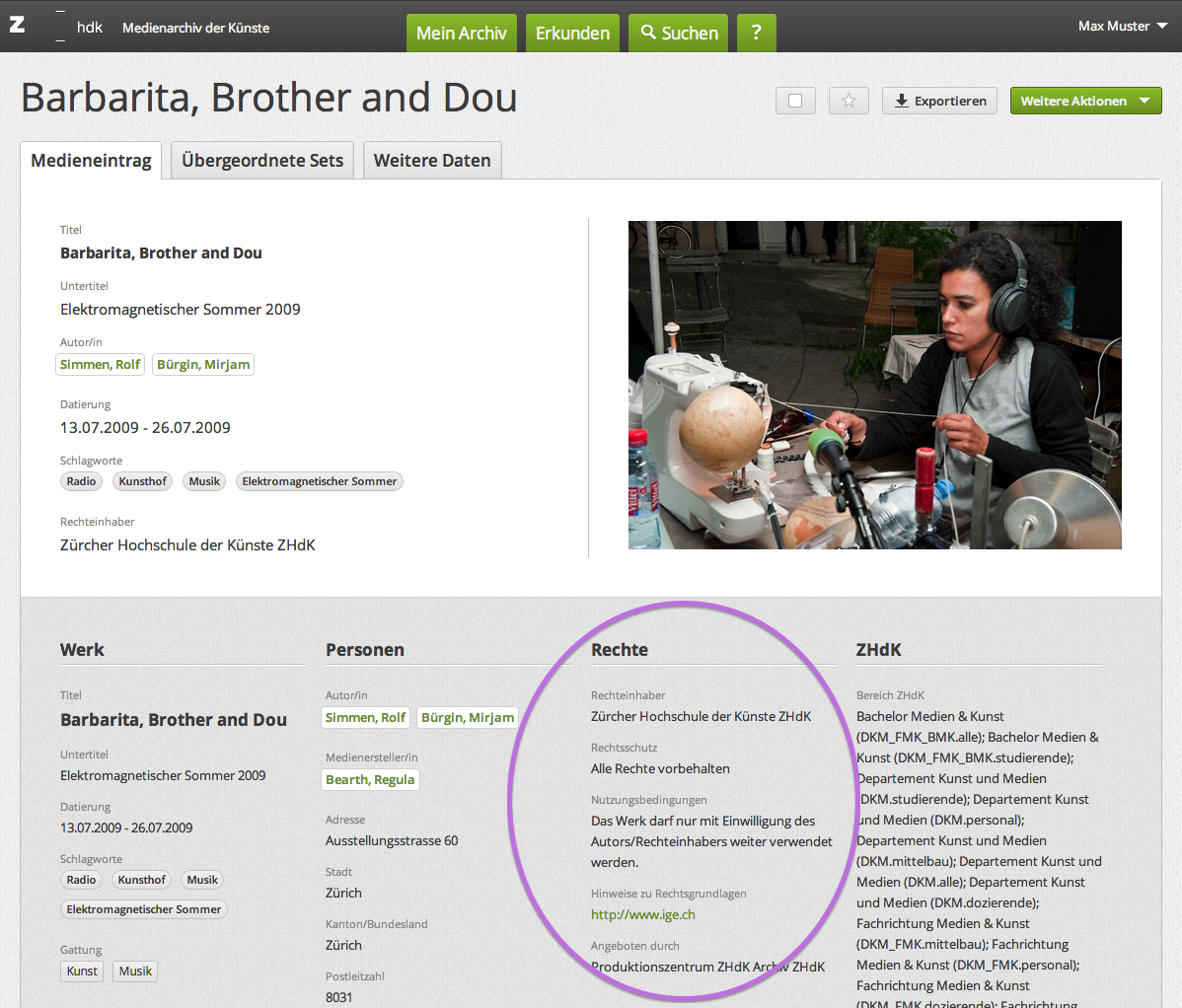This screenshot has height=1008, width=1182.
Task: Click Exportieren download button
Action: point(939,101)
